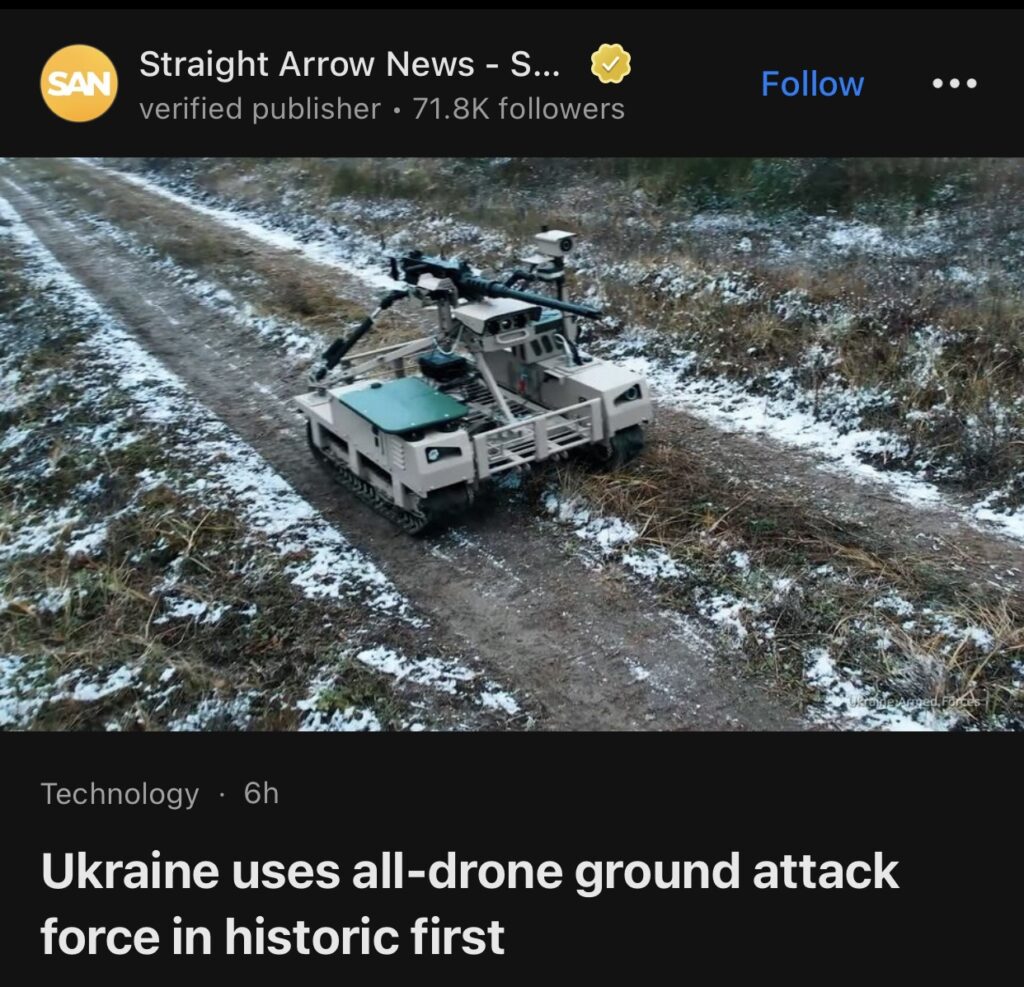Tap the 6h timestamp
Viewport: 1024px width, 987px height.
[x=261, y=794]
